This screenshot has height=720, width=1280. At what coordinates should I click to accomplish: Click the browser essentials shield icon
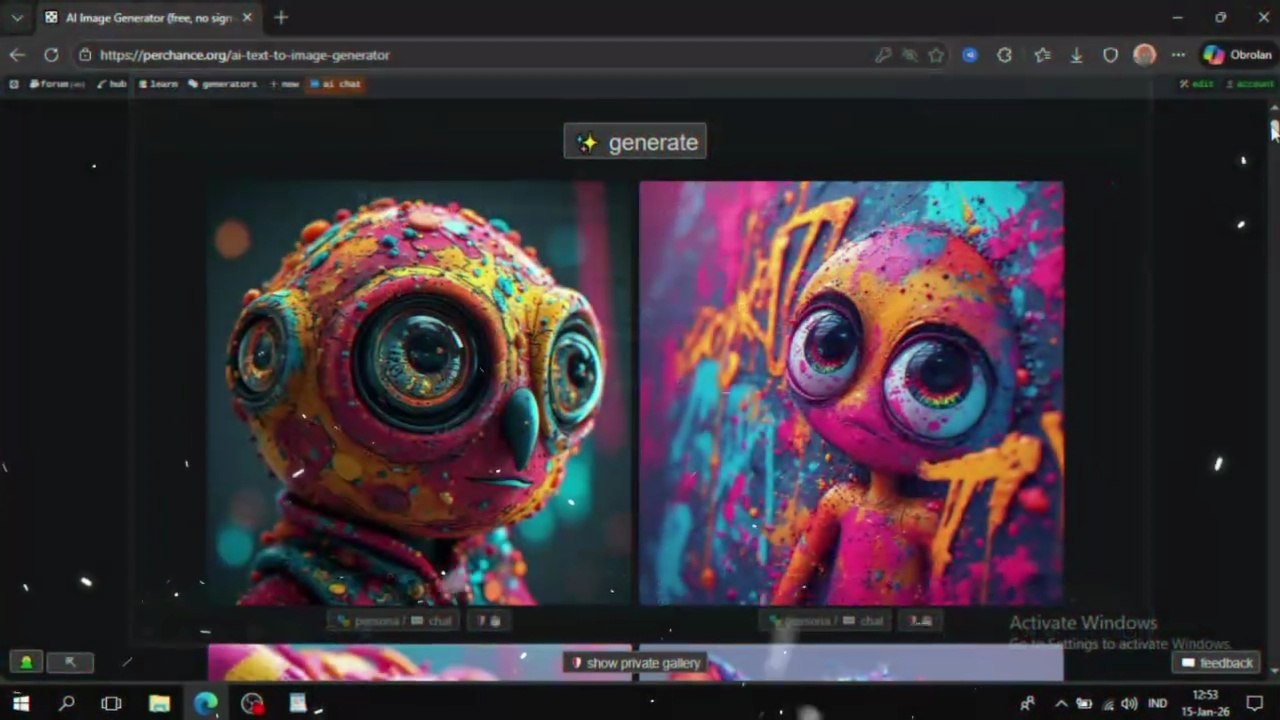pos(1110,55)
